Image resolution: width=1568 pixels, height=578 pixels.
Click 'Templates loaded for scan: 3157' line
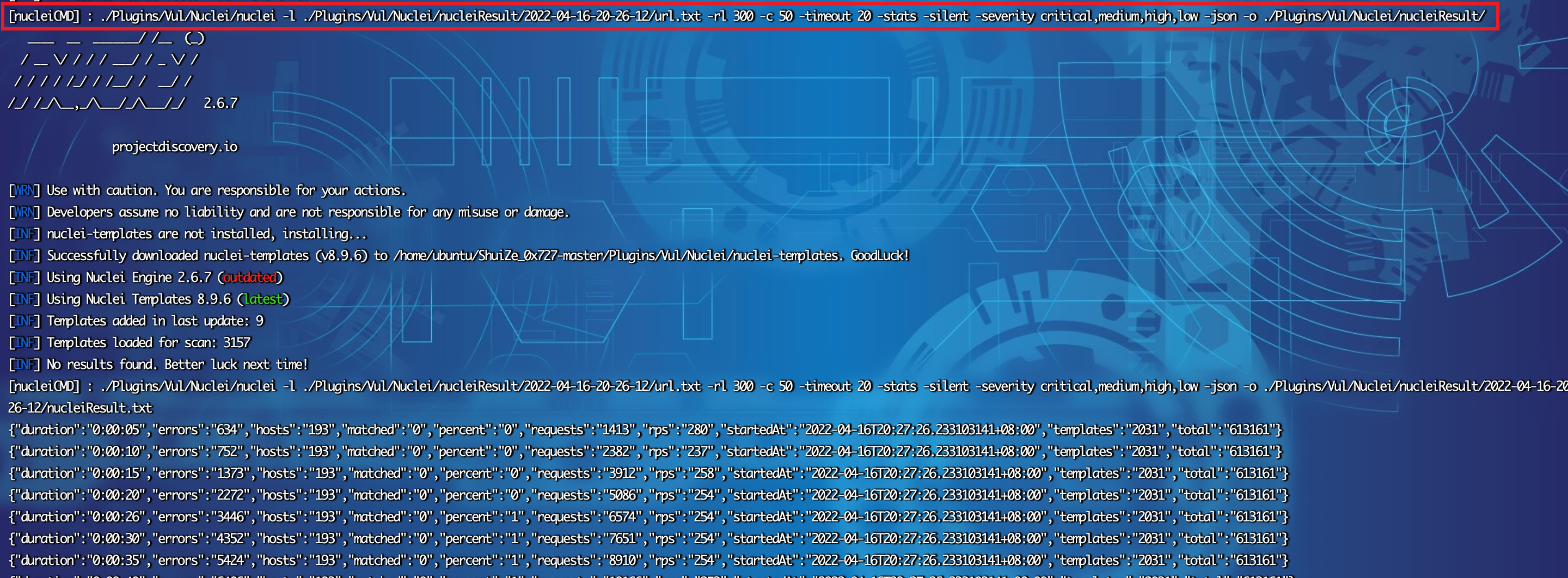[129, 343]
